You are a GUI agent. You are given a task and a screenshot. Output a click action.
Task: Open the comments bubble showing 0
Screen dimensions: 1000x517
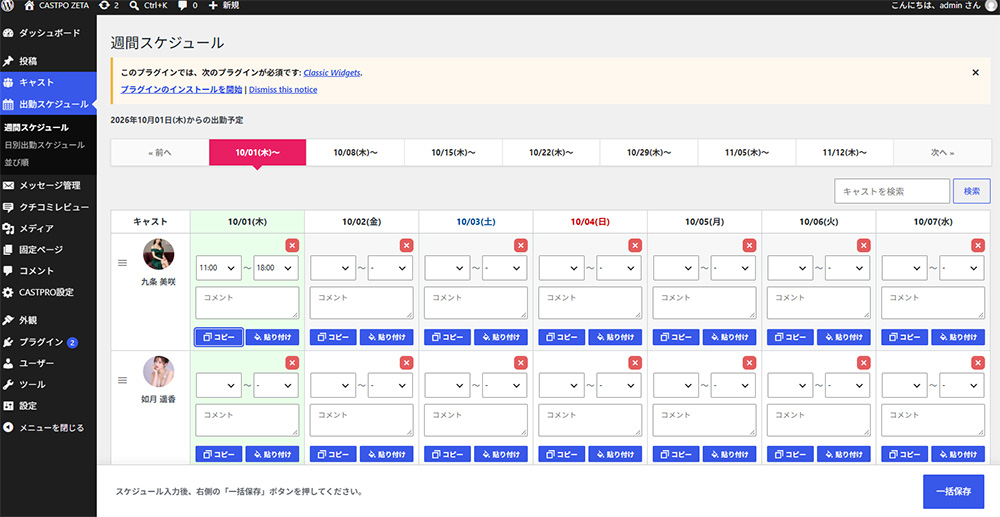point(187,6)
